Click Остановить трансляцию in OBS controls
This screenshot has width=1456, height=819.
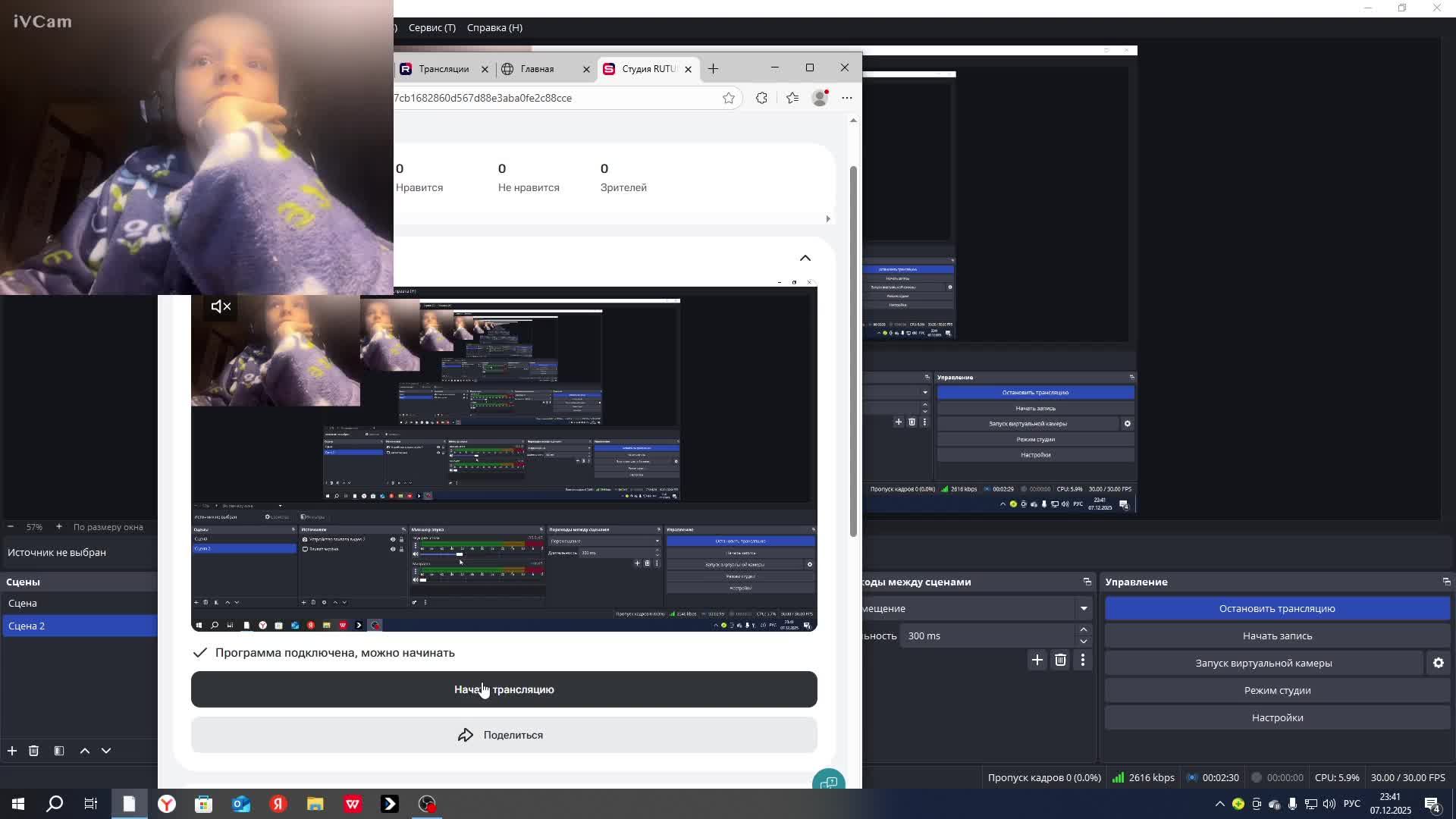pos(1276,608)
